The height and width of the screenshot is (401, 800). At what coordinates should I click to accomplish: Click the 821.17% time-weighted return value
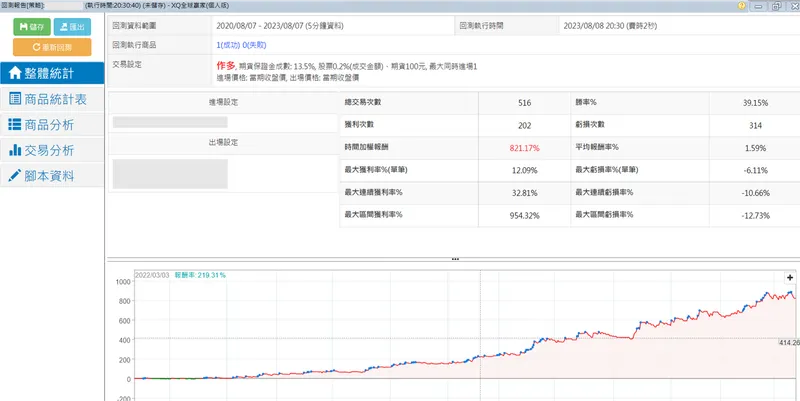(x=524, y=148)
